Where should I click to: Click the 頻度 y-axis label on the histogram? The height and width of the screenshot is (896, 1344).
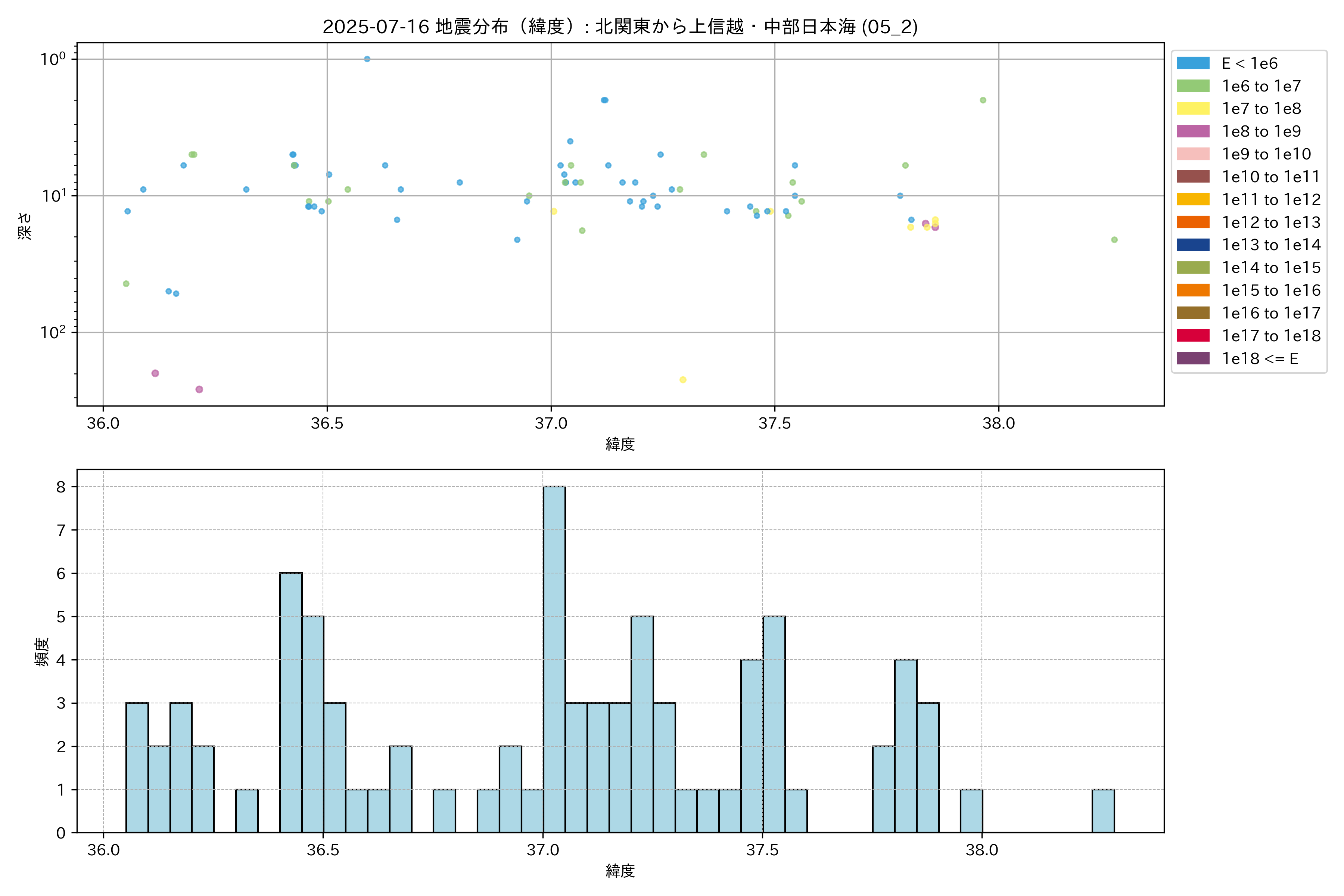(42, 651)
